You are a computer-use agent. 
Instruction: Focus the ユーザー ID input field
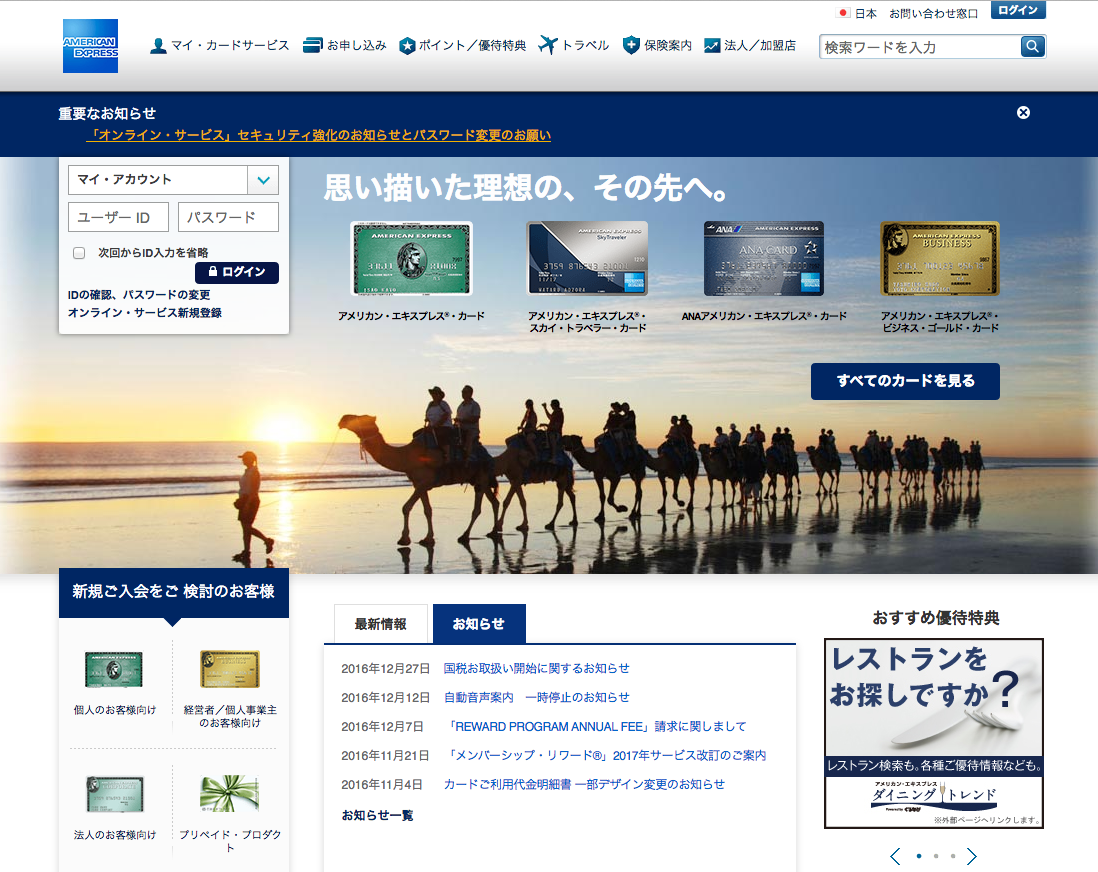click(x=118, y=217)
